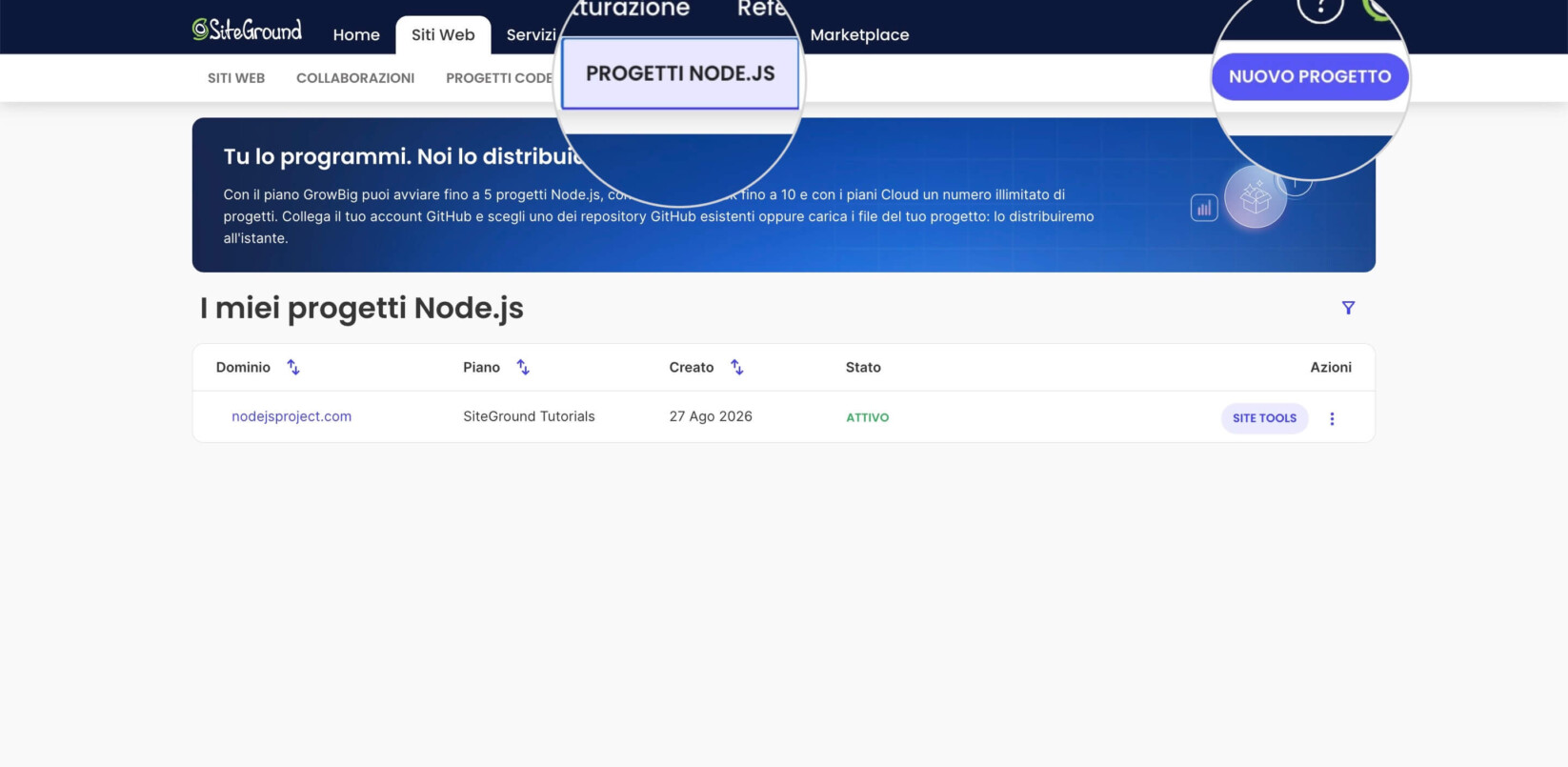Open the Marketplace tab
The image size is (1568, 767).
pyautogui.click(x=859, y=35)
